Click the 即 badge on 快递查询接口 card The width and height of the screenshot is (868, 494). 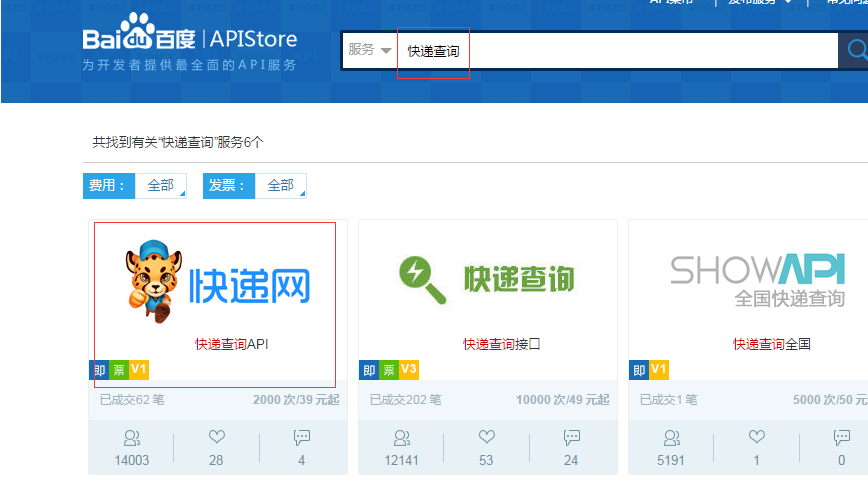(x=369, y=370)
